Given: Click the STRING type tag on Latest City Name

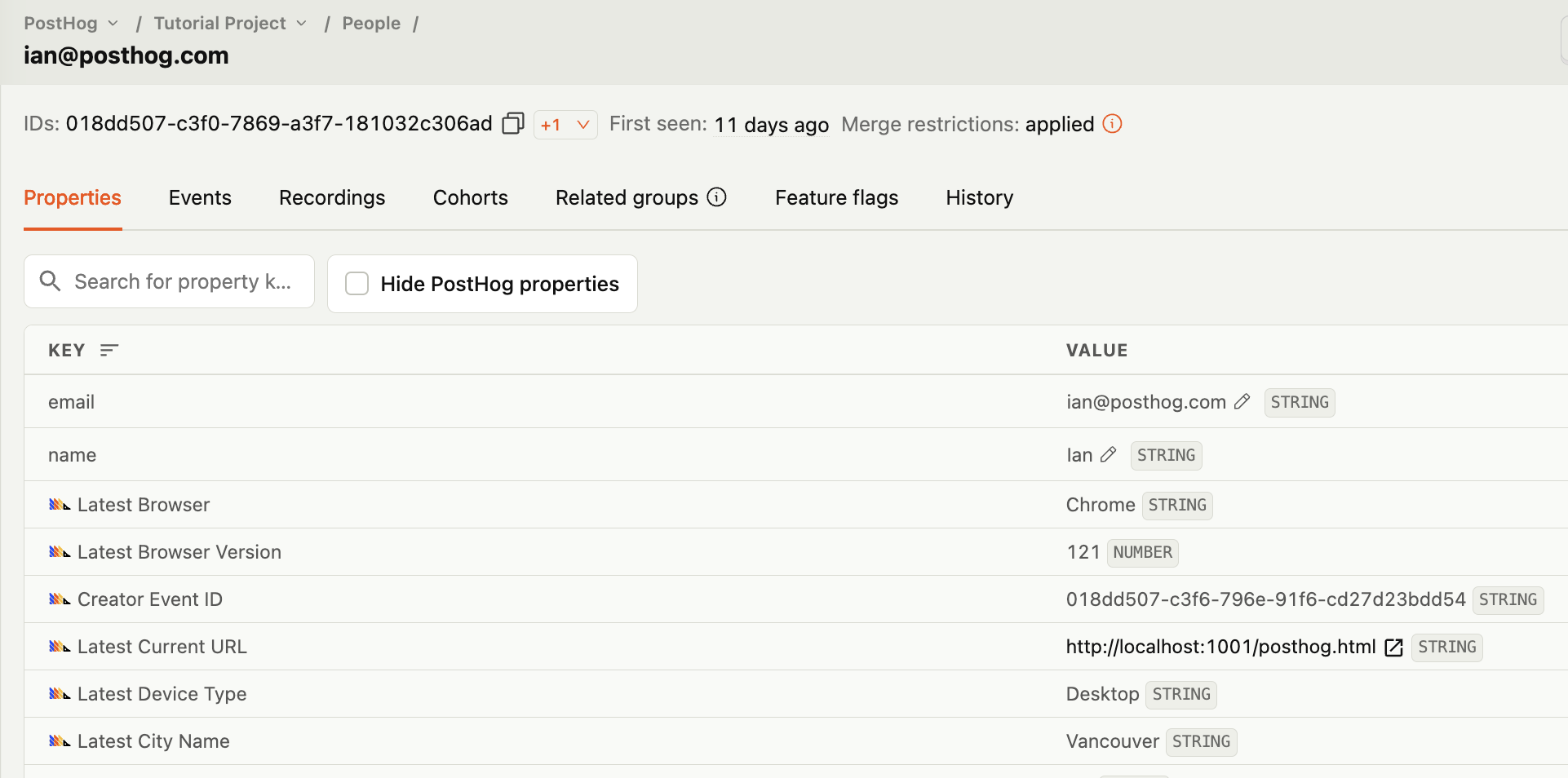Looking at the screenshot, I should coord(1201,741).
